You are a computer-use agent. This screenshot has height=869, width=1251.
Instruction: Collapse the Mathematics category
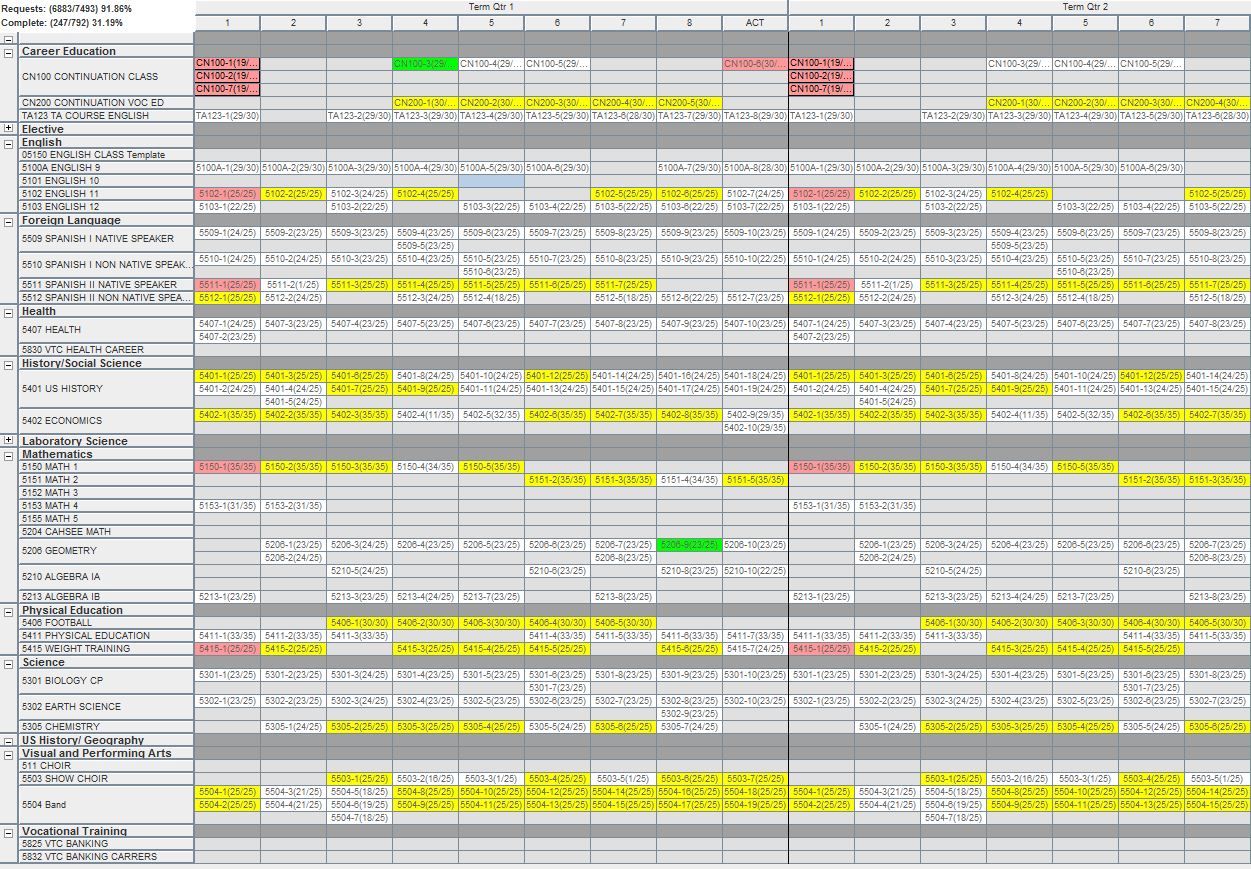click(x=9, y=454)
